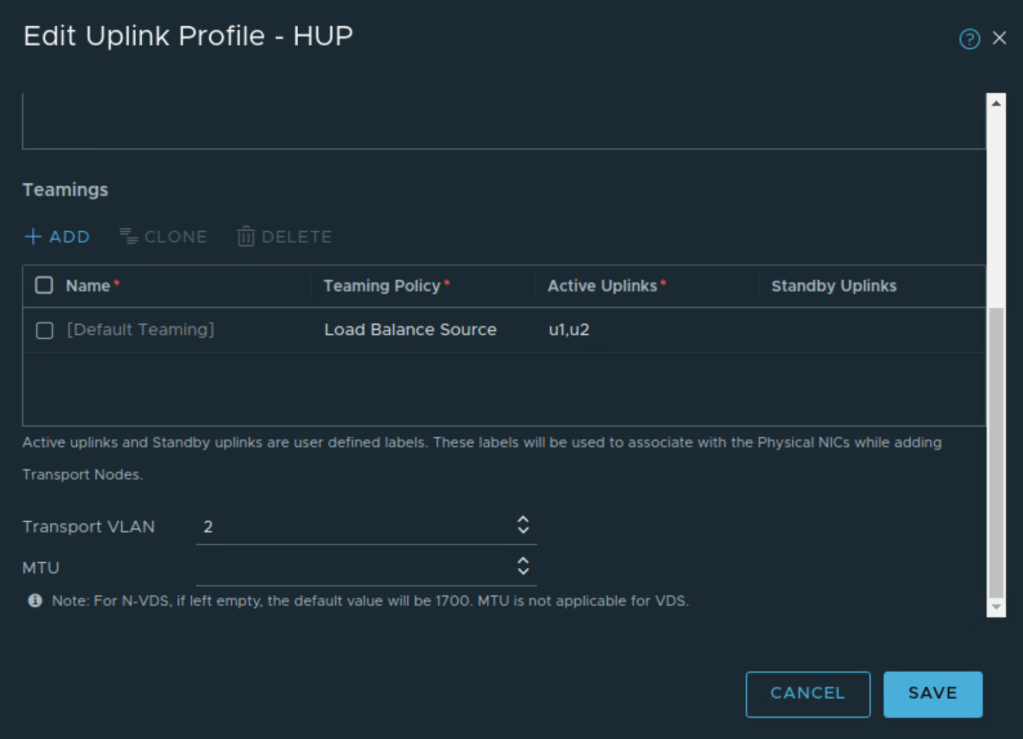This screenshot has width=1023, height=739.
Task: Click the vertical scrollbar thumb
Action: click(995, 450)
